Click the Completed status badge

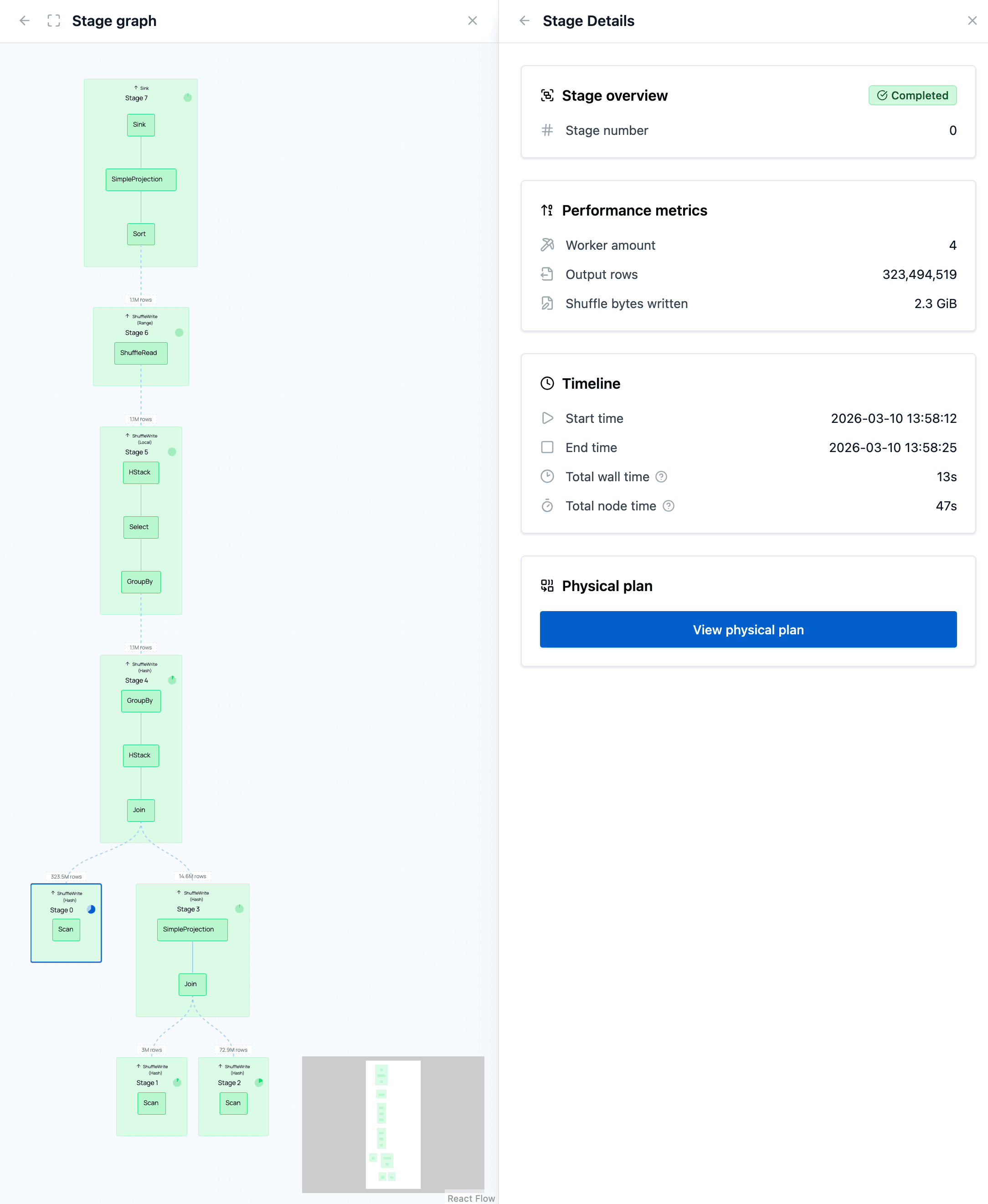pyautogui.click(x=912, y=95)
